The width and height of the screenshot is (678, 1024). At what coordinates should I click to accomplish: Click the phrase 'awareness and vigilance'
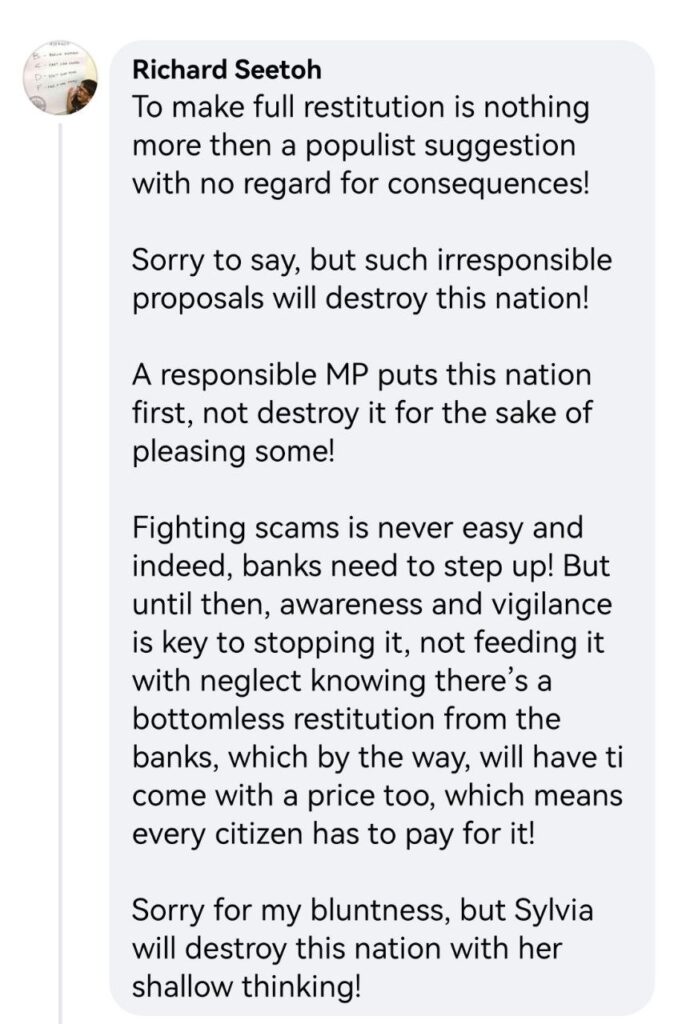tap(445, 604)
